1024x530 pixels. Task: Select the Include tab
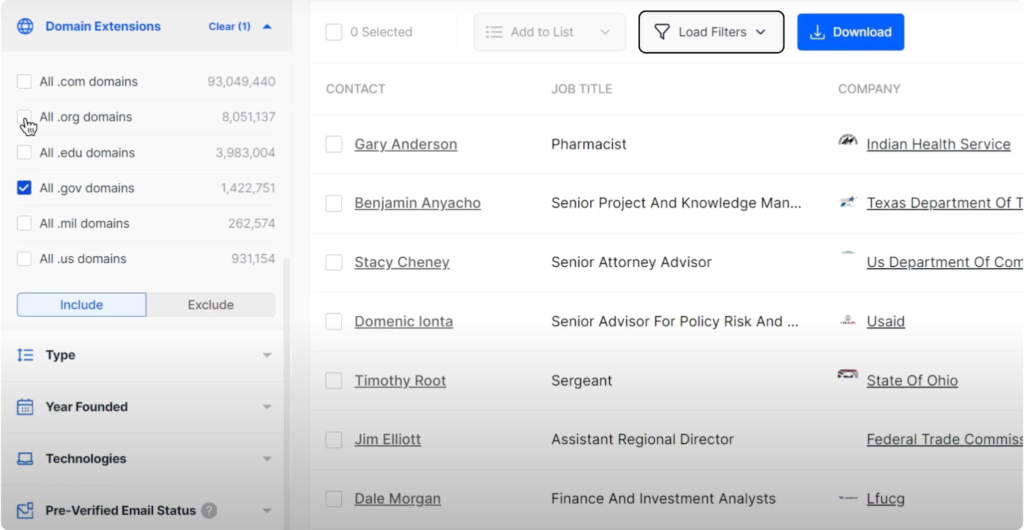[x=82, y=305]
